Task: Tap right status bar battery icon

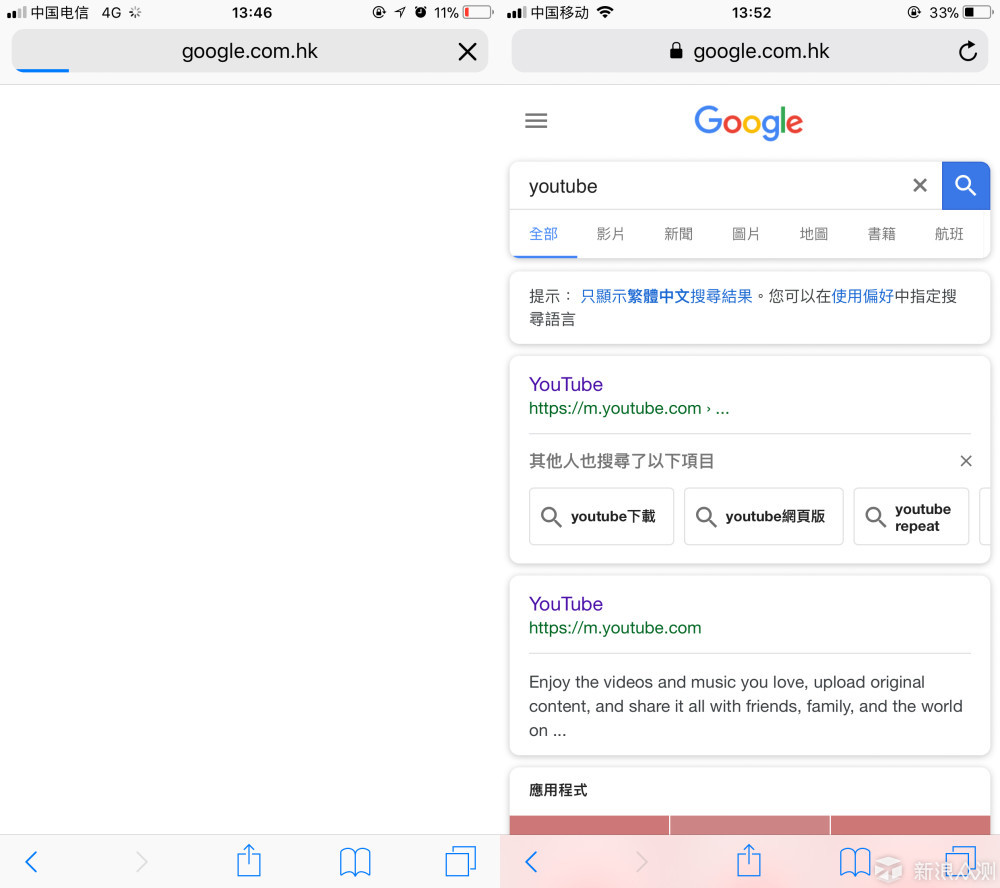Action: point(978,12)
